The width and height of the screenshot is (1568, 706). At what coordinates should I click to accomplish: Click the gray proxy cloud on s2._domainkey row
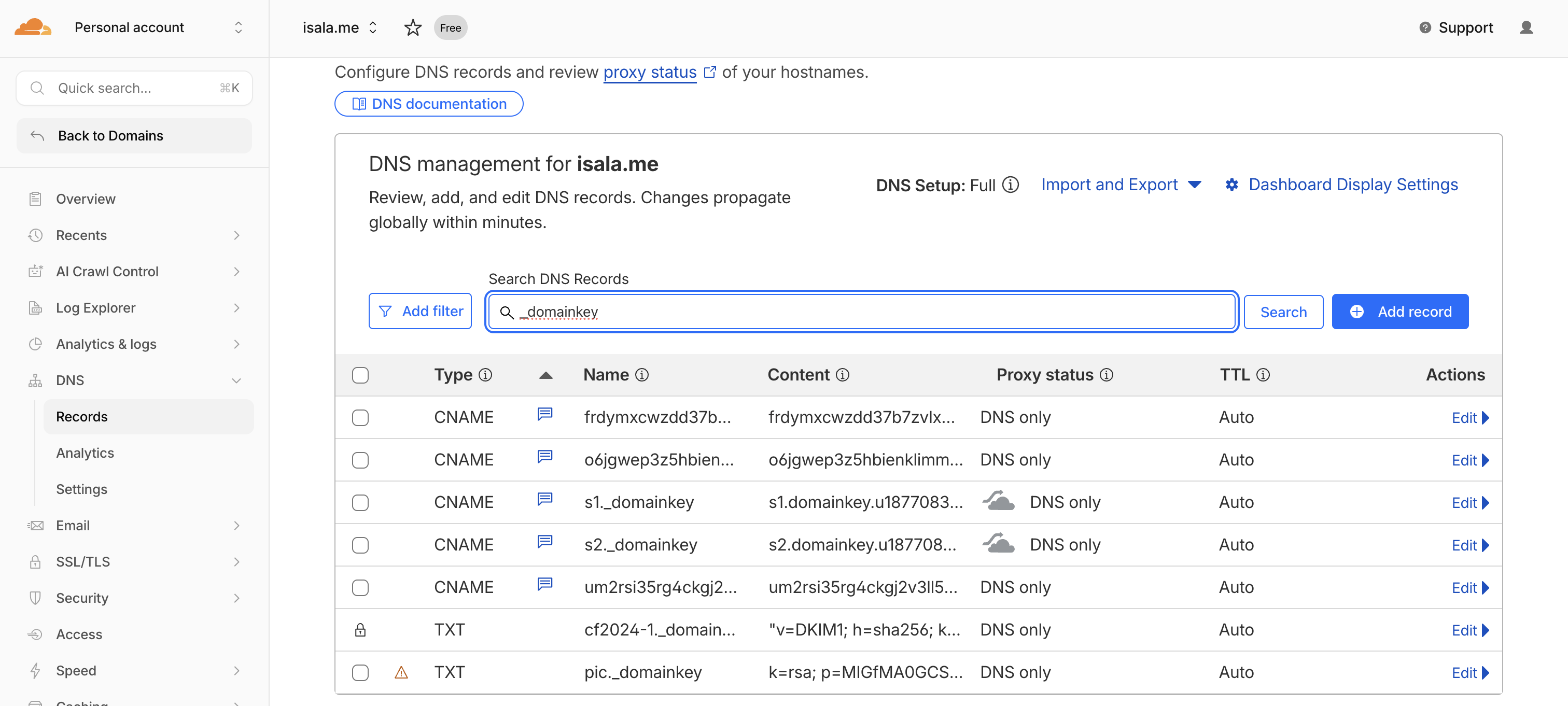tap(999, 544)
